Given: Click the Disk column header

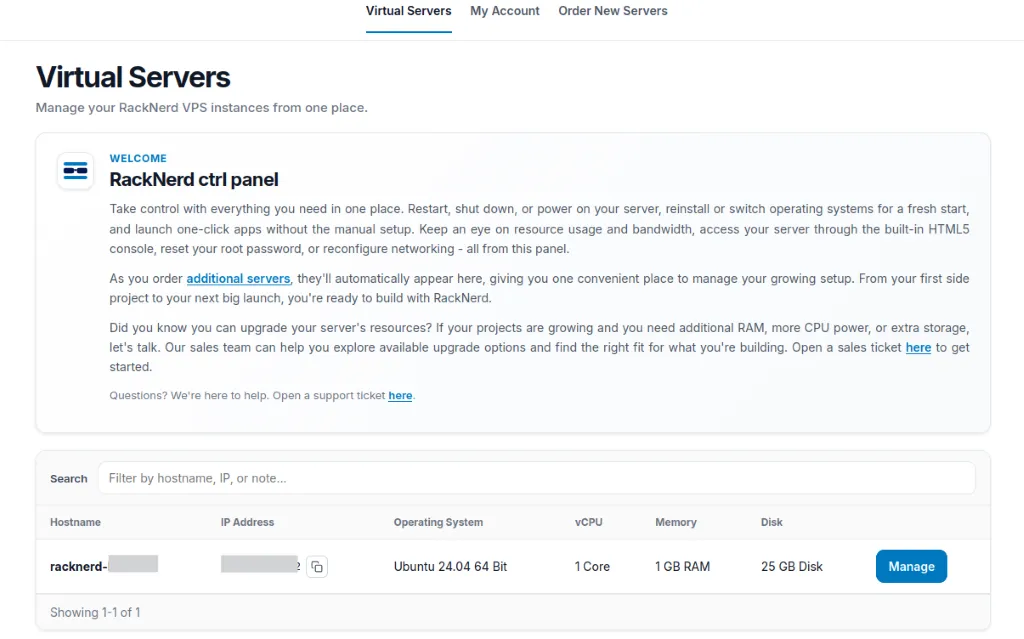Looking at the screenshot, I should [771, 522].
